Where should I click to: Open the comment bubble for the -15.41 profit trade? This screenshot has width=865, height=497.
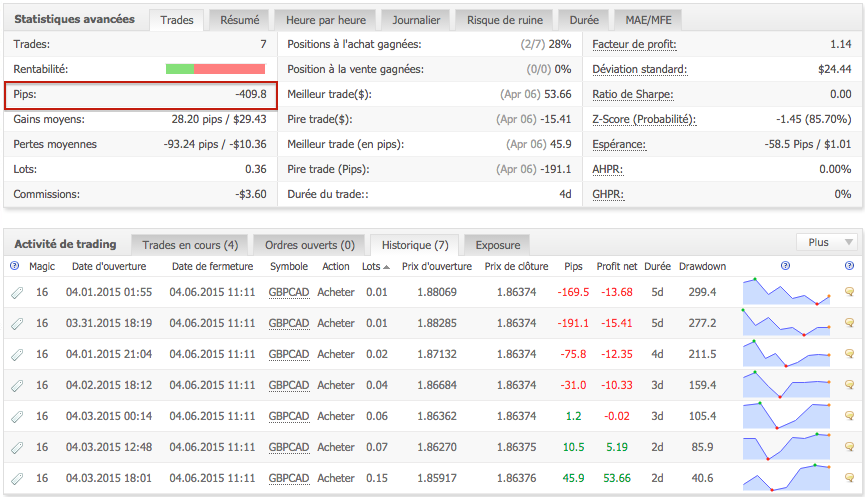point(849,323)
